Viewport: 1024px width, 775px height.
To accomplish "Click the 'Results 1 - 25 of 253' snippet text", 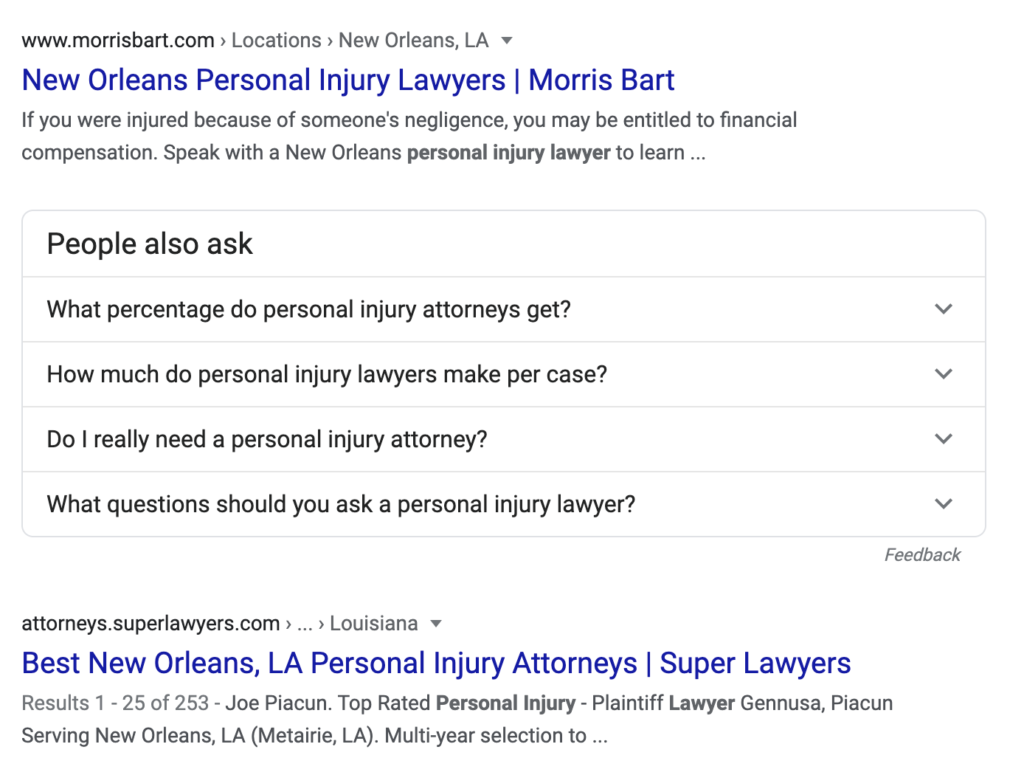I will click(x=115, y=703).
